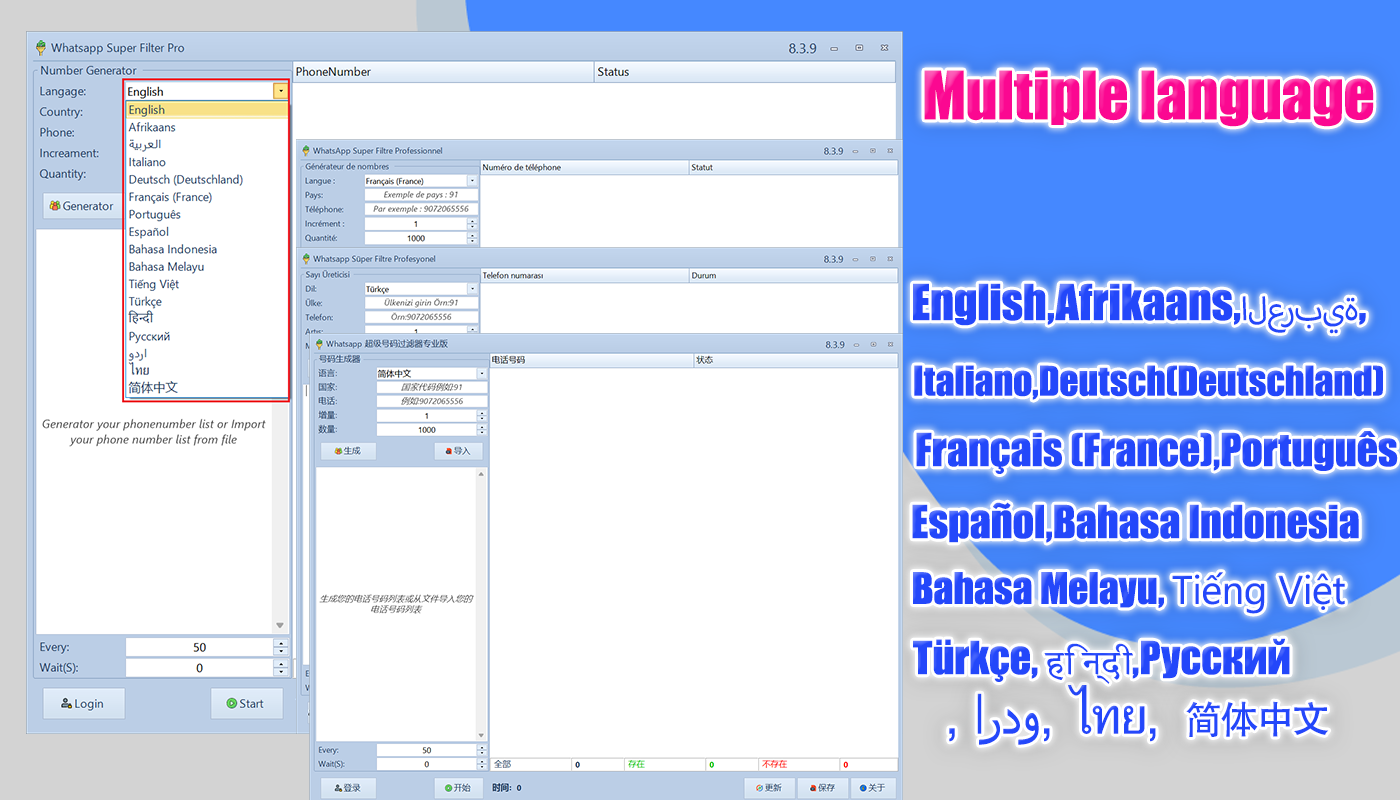Click the 关于 button
This screenshot has width=1400, height=800.
pyautogui.click(x=873, y=788)
